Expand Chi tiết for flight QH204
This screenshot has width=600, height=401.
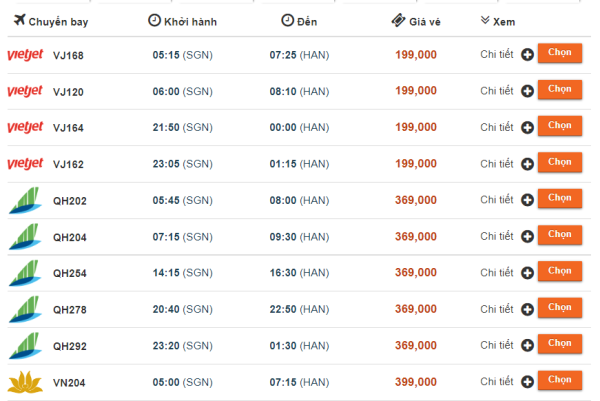pos(497,236)
